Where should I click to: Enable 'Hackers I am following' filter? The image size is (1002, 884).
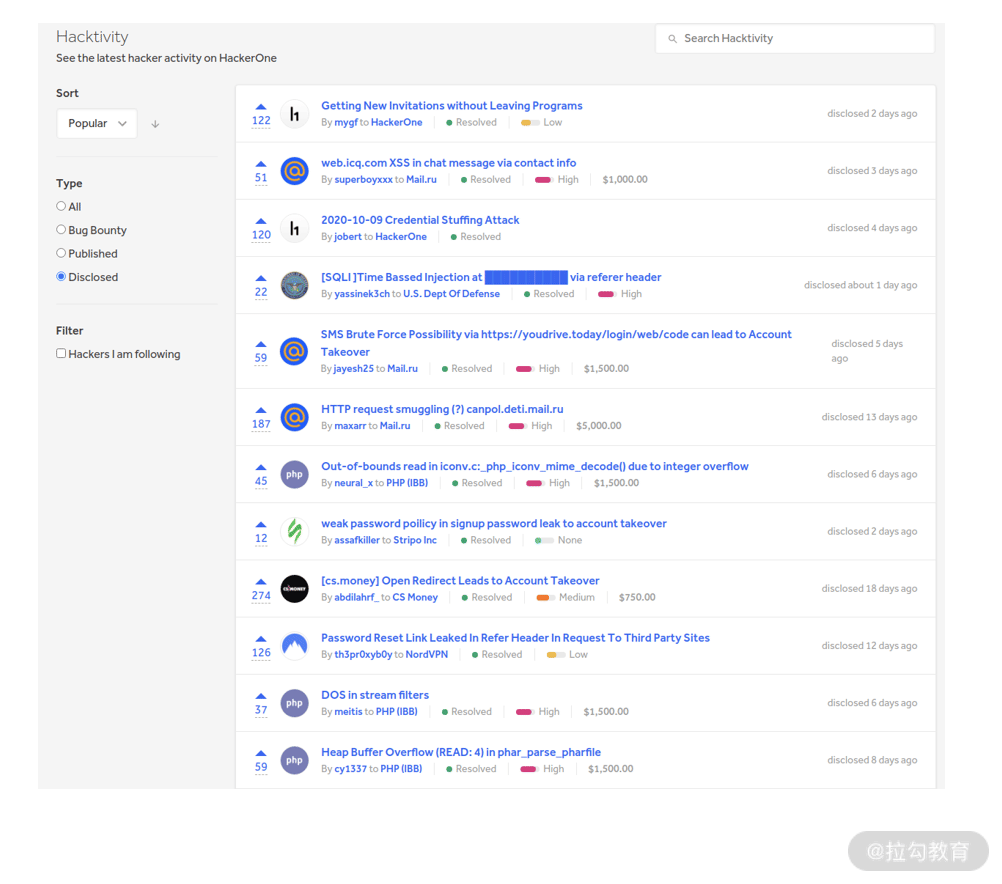click(61, 353)
